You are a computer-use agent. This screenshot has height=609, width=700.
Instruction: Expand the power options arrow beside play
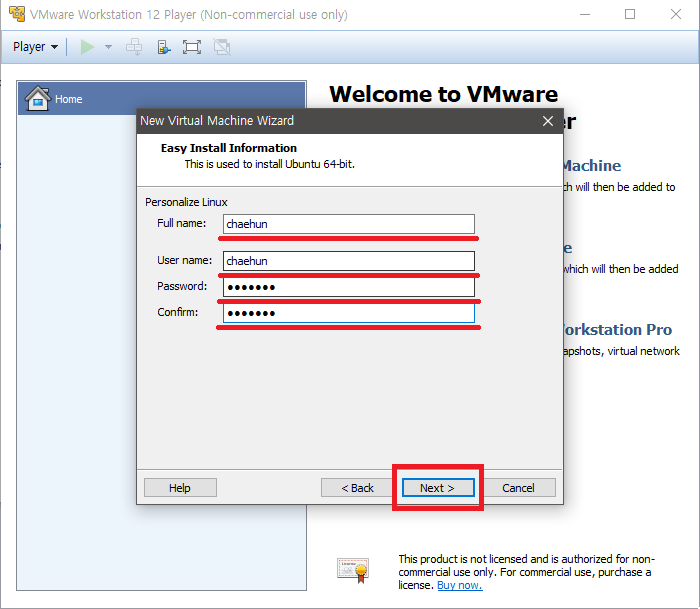point(108,47)
